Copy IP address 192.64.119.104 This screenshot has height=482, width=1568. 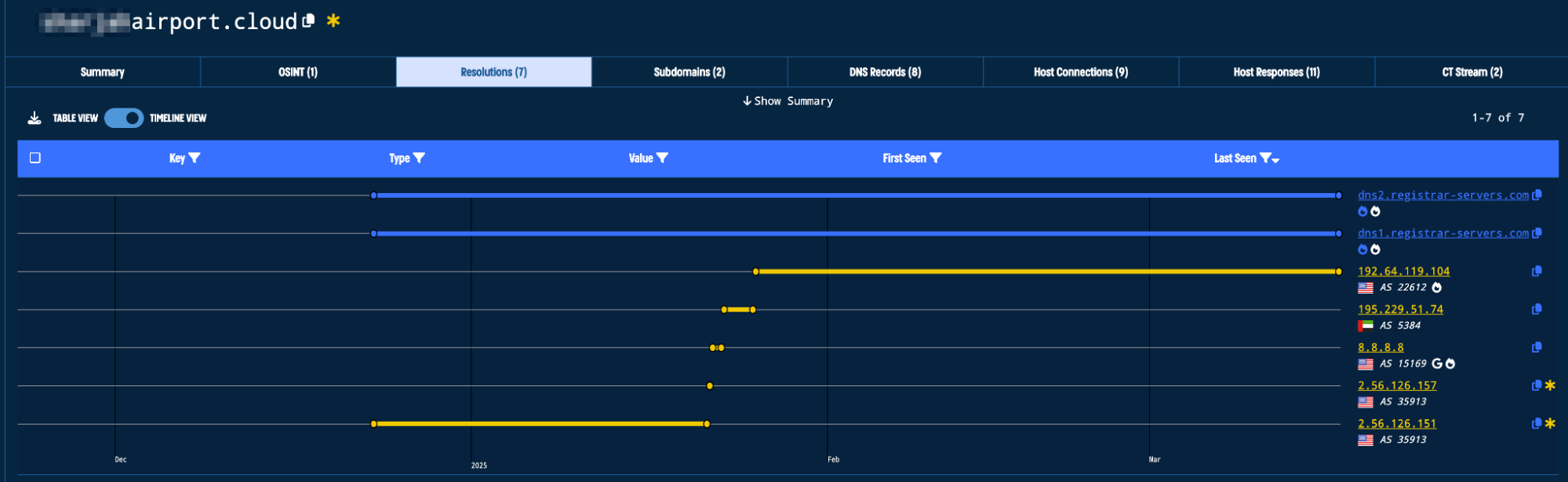[1537, 271]
